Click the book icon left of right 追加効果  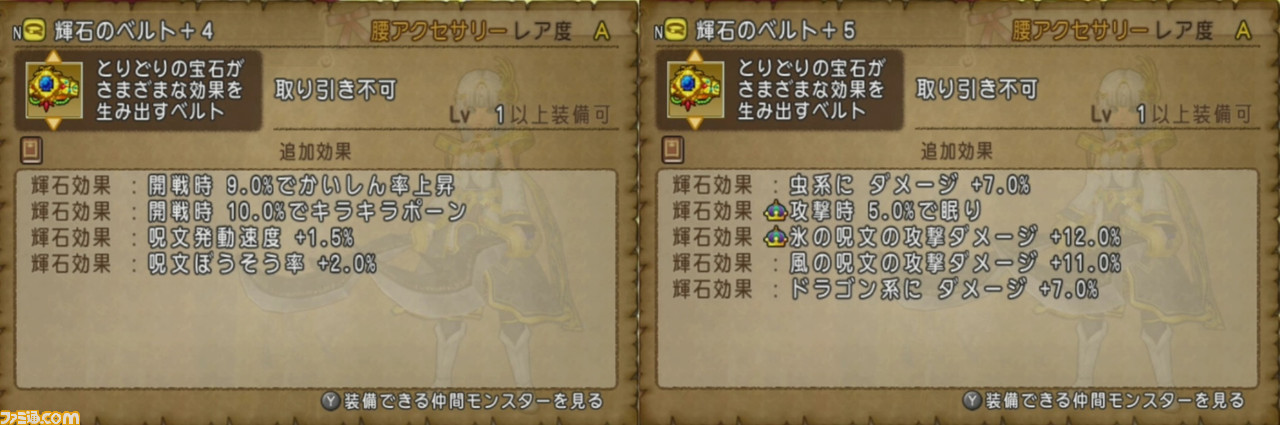point(672,152)
